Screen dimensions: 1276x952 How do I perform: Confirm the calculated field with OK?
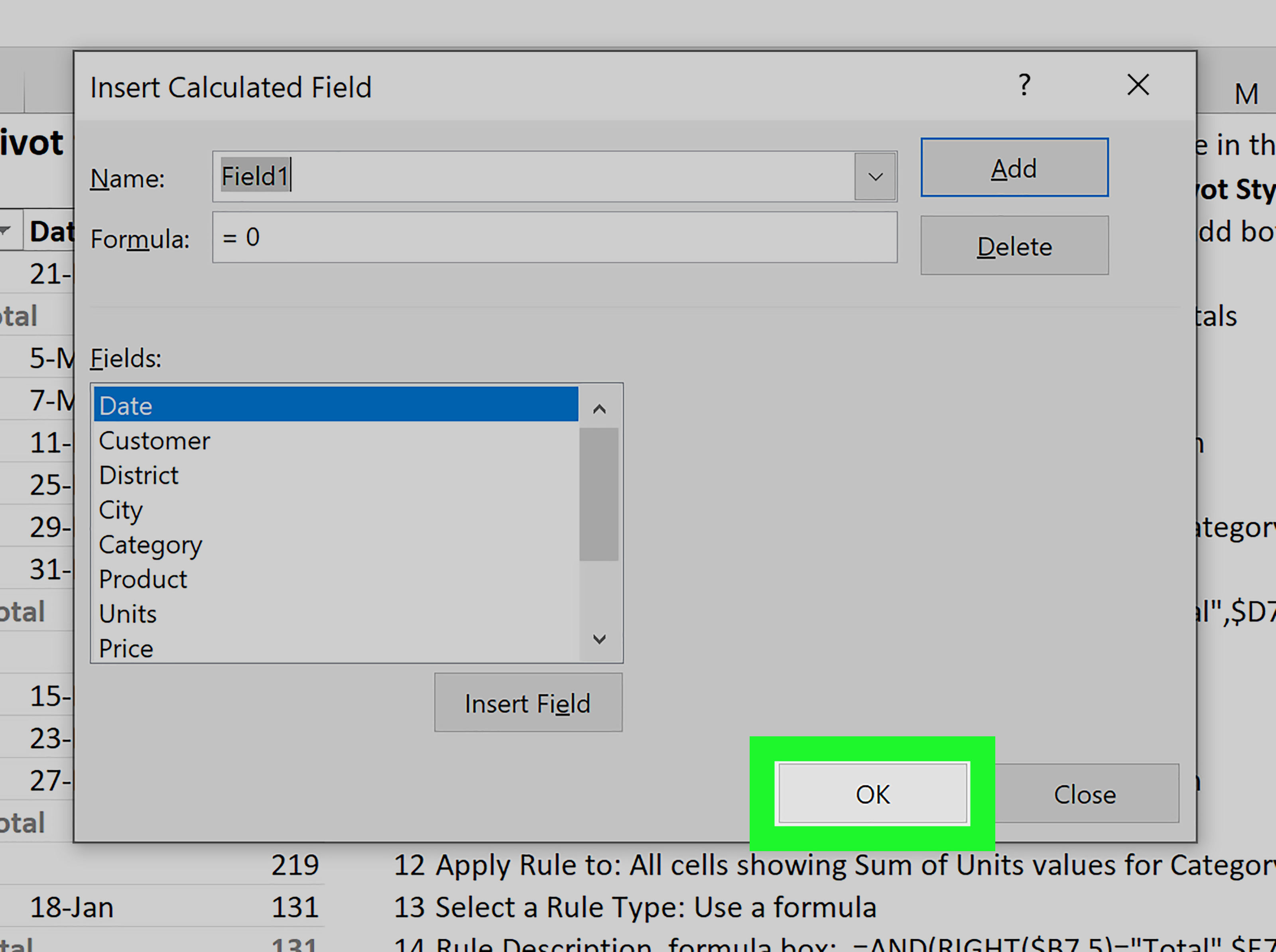point(872,793)
